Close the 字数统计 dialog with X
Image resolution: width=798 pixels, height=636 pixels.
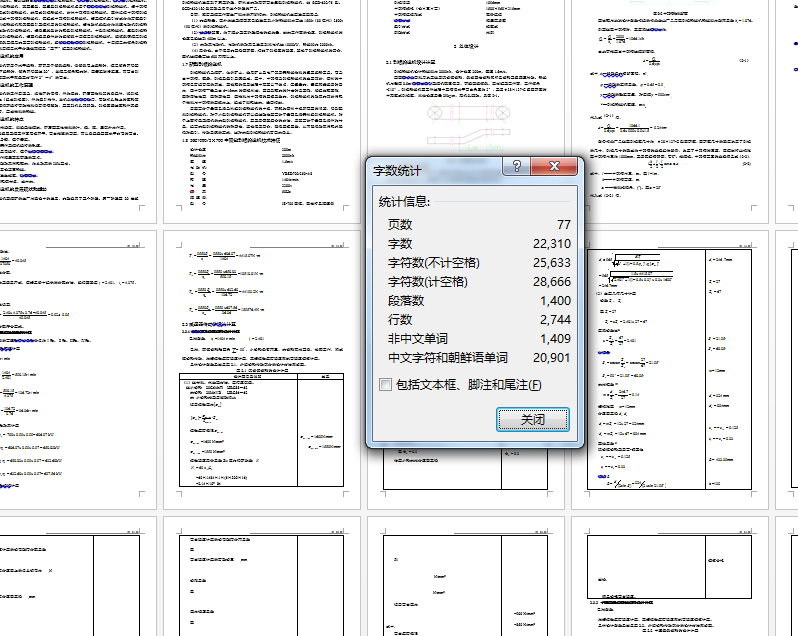click(554, 166)
